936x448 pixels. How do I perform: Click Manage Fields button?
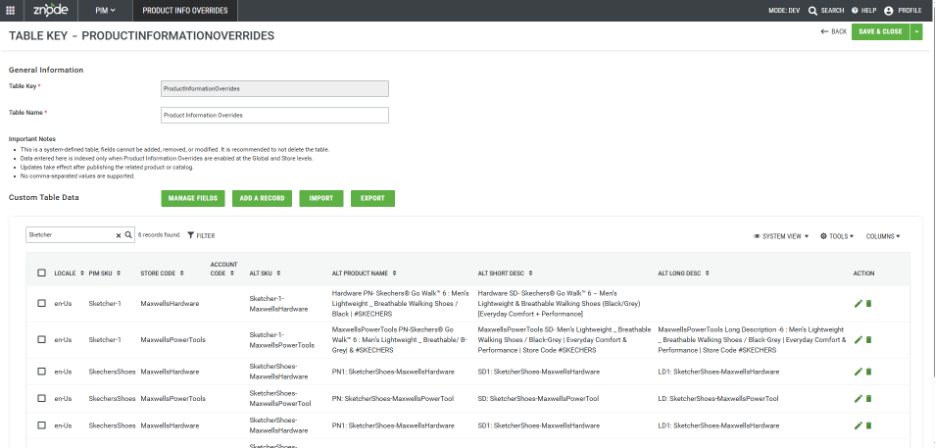tap(193, 198)
